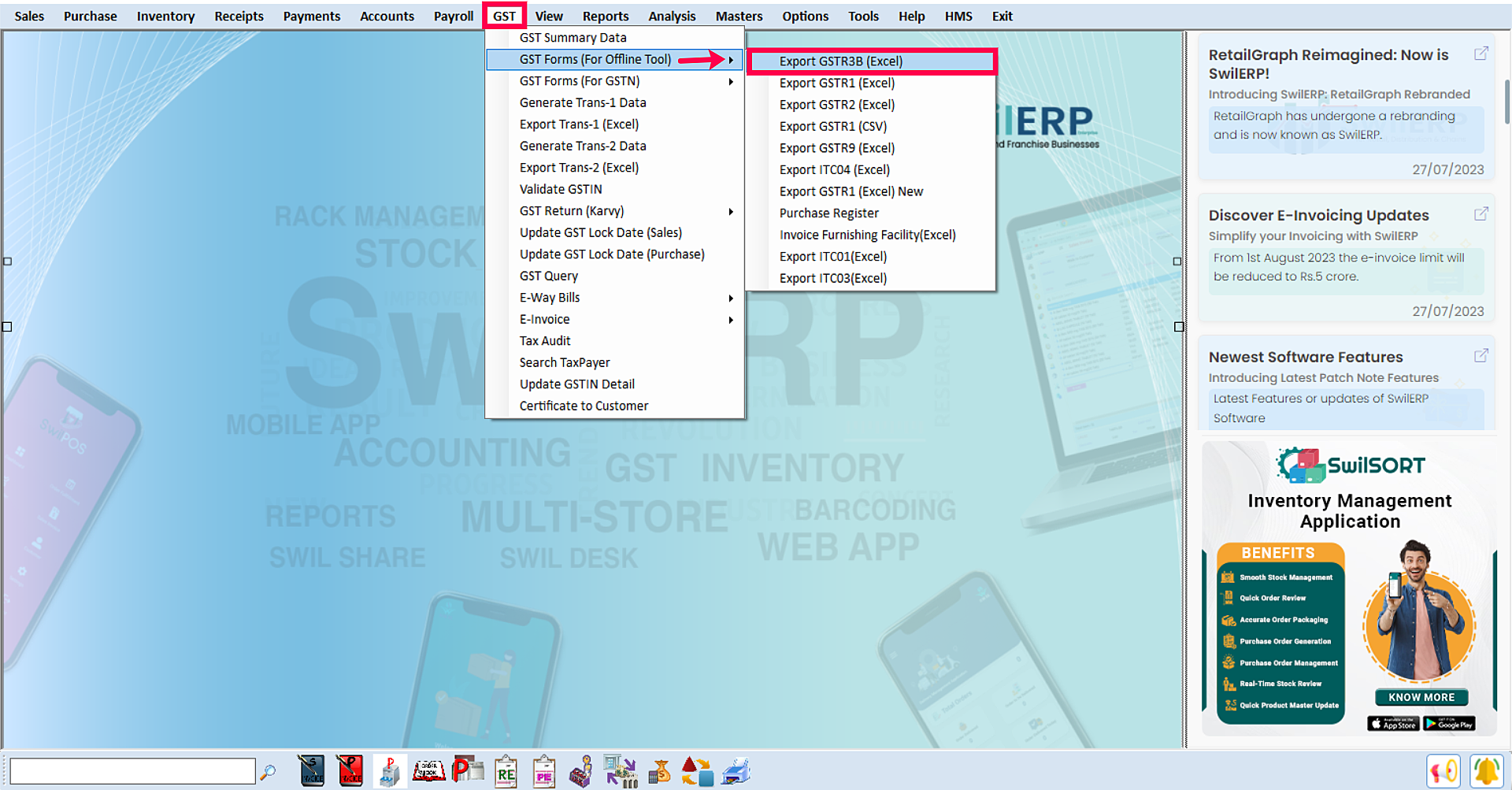1512x790 pixels.
Task: Open the Order Book icon
Action: tap(429, 771)
